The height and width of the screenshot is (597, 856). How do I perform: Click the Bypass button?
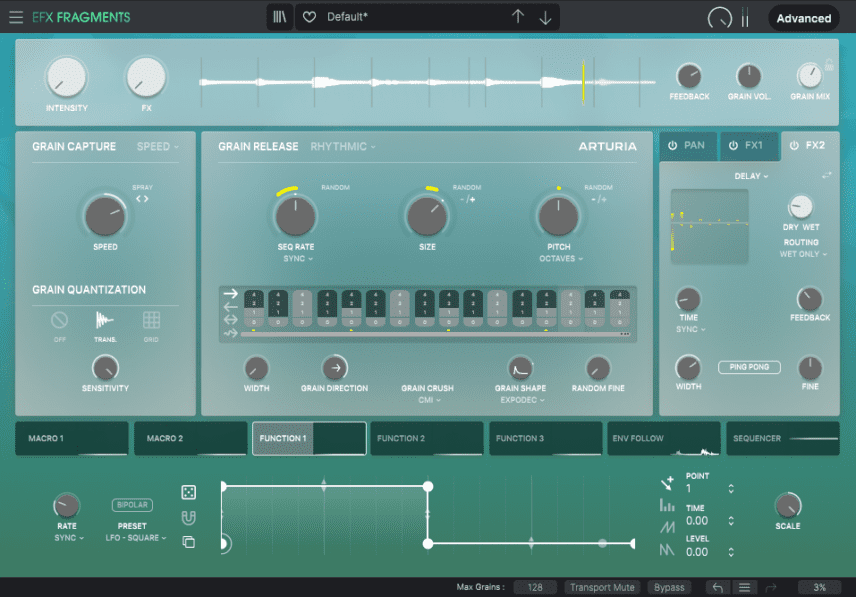coord(669,588)
